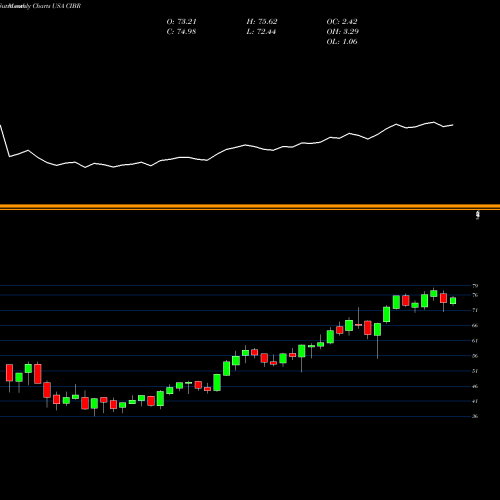This screenshot has width=500, height=500.
Task: Click the 'H: 75.62' high price value
Action: pos(262,22)
